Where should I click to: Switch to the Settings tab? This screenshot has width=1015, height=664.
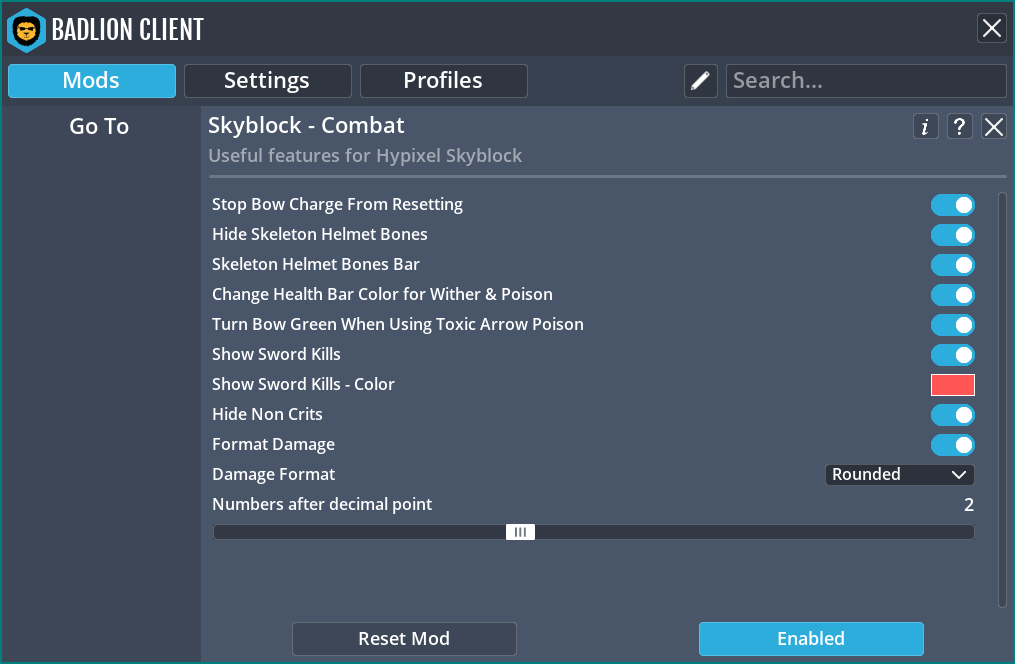coord(267,81)
